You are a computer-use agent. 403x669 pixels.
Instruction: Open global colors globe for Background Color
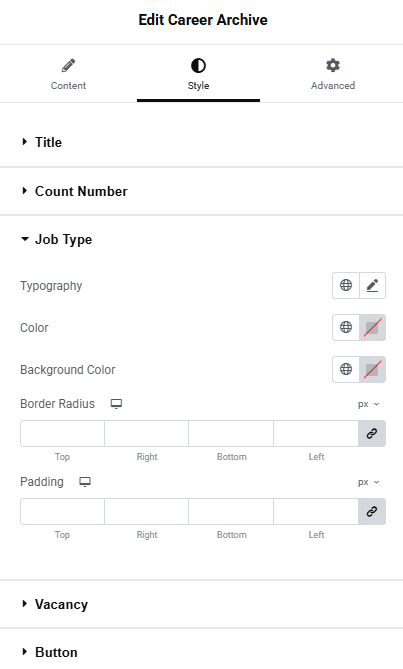[346, 369]
